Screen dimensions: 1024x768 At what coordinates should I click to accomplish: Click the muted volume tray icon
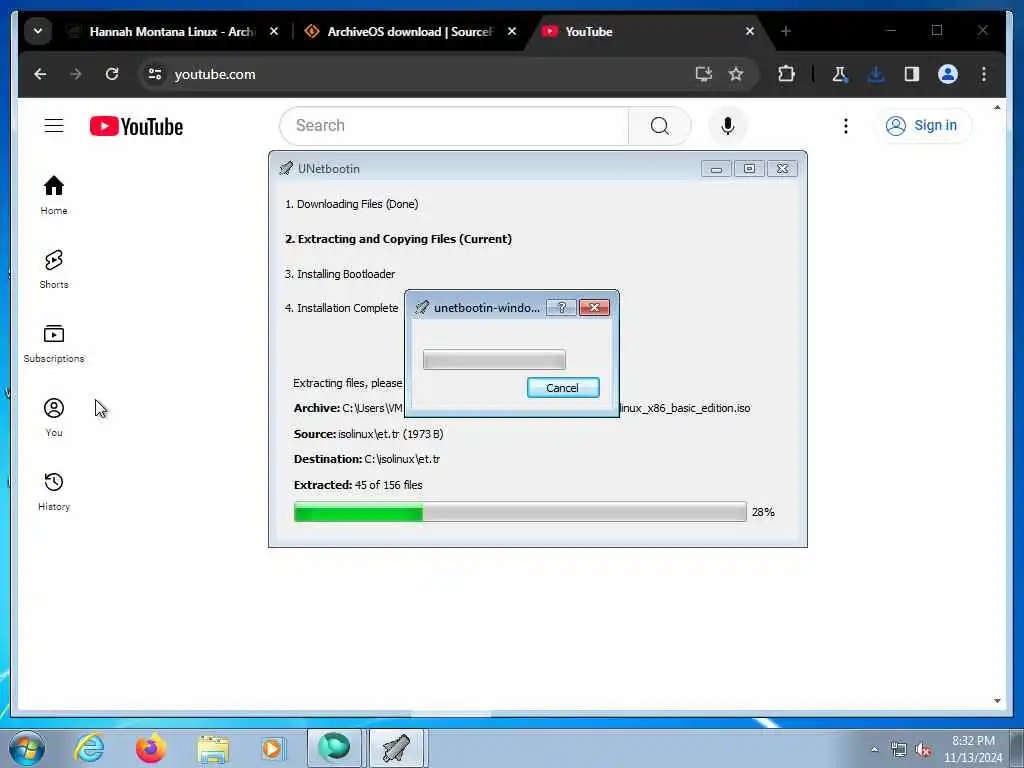[923, 749]
